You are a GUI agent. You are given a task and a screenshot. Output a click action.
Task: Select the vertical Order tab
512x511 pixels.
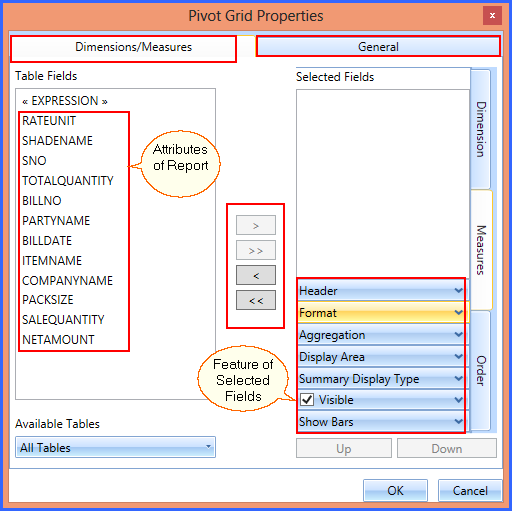click(481, 371)
